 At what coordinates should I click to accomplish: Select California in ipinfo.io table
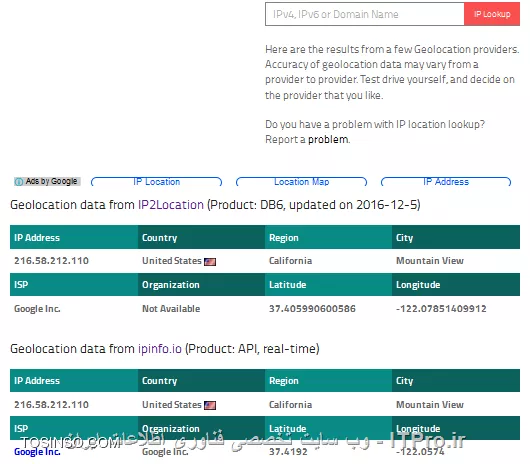click(x=290, y=405)
